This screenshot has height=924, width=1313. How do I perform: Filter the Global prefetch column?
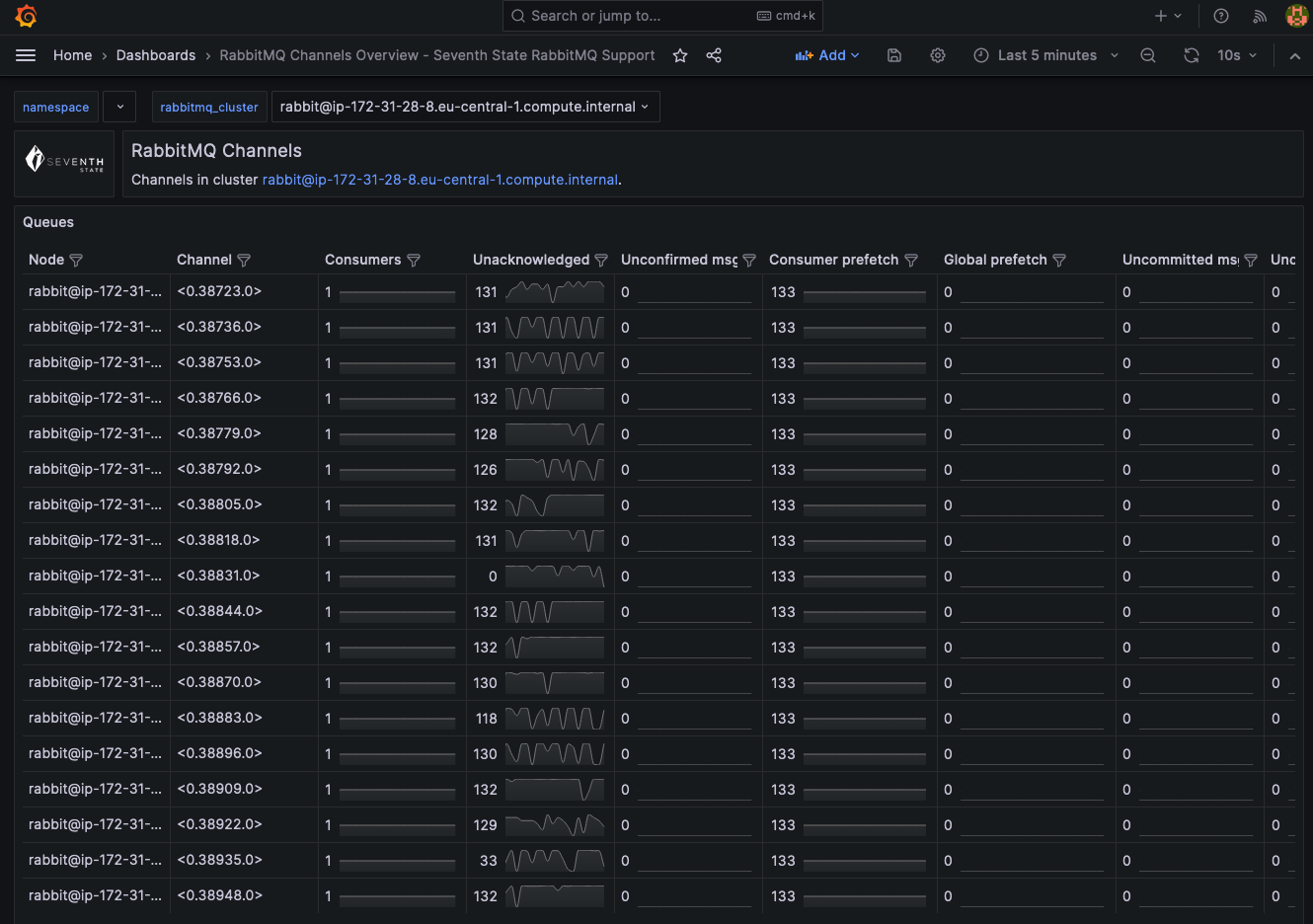tap(1059, 261)
